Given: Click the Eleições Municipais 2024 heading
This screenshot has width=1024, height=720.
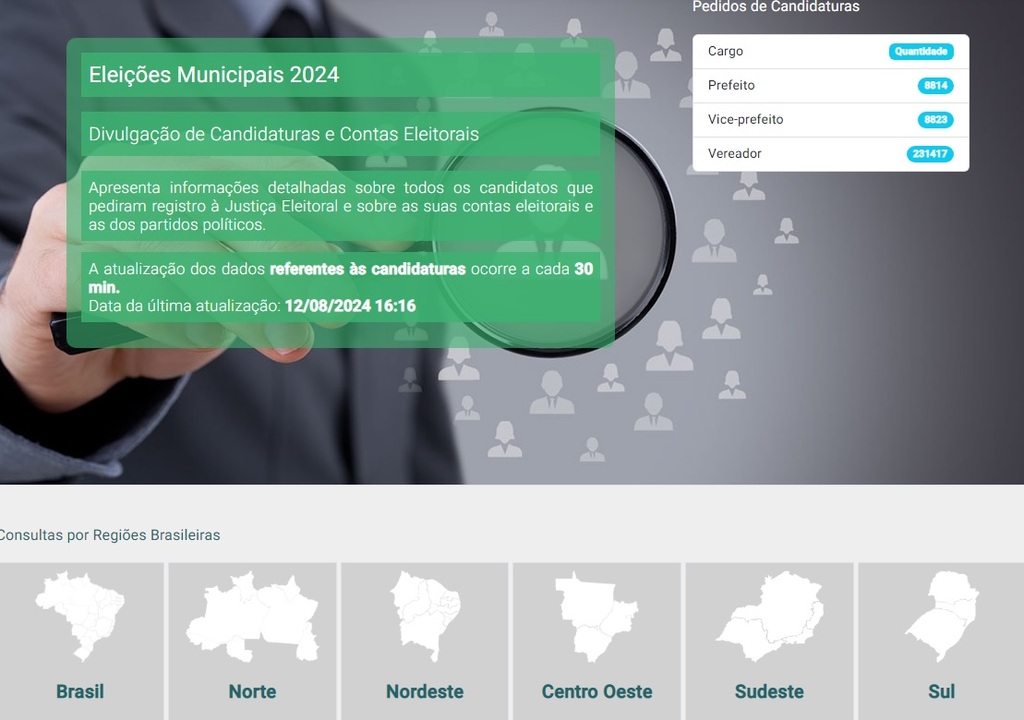Looking at the screenshot, I should pyautogui.click(x=214, y=75).
